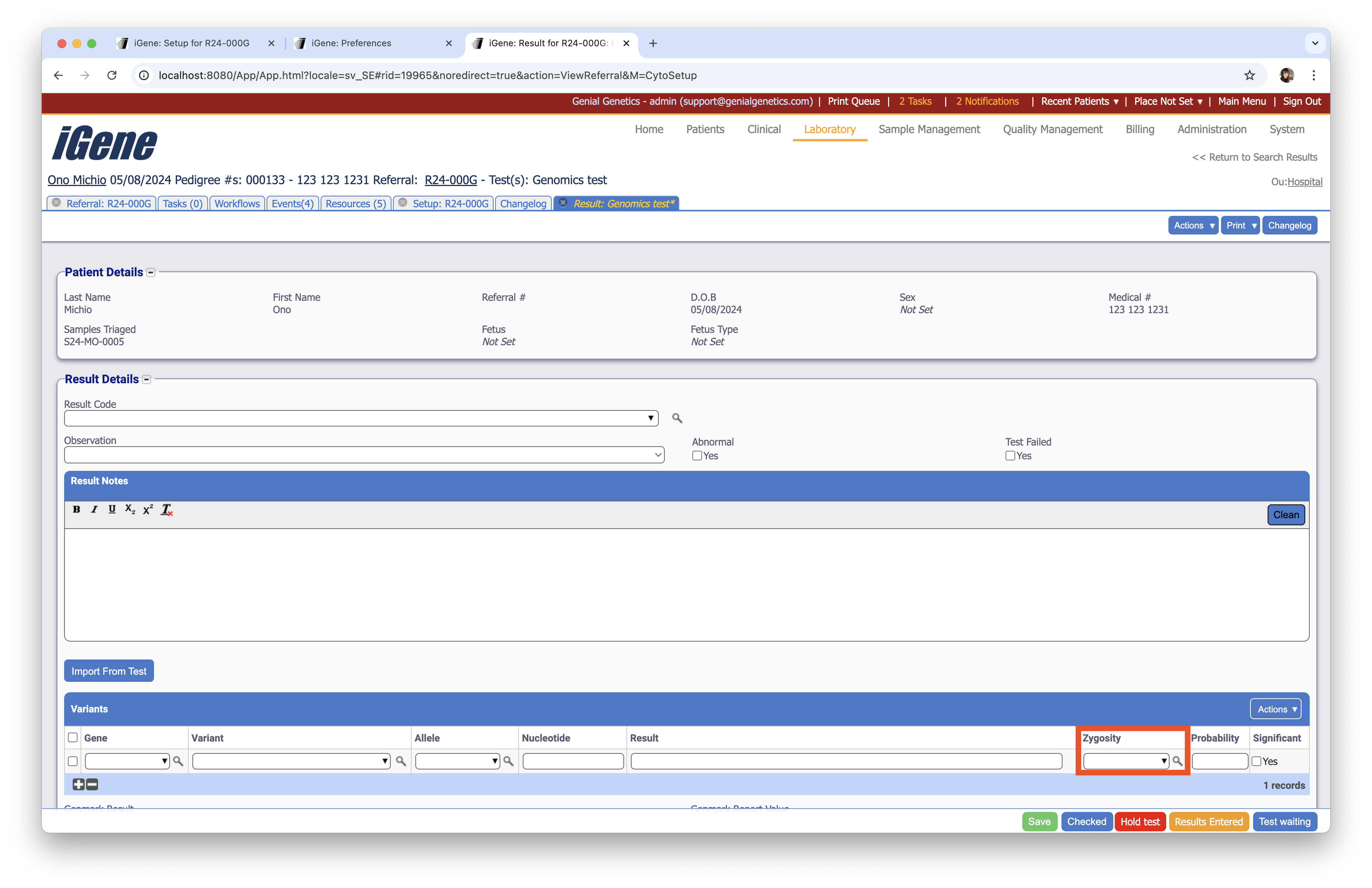This screenshot has height=888, width=1372.
Task: Click the remove formatting icon
Action: tap(167, 509)
